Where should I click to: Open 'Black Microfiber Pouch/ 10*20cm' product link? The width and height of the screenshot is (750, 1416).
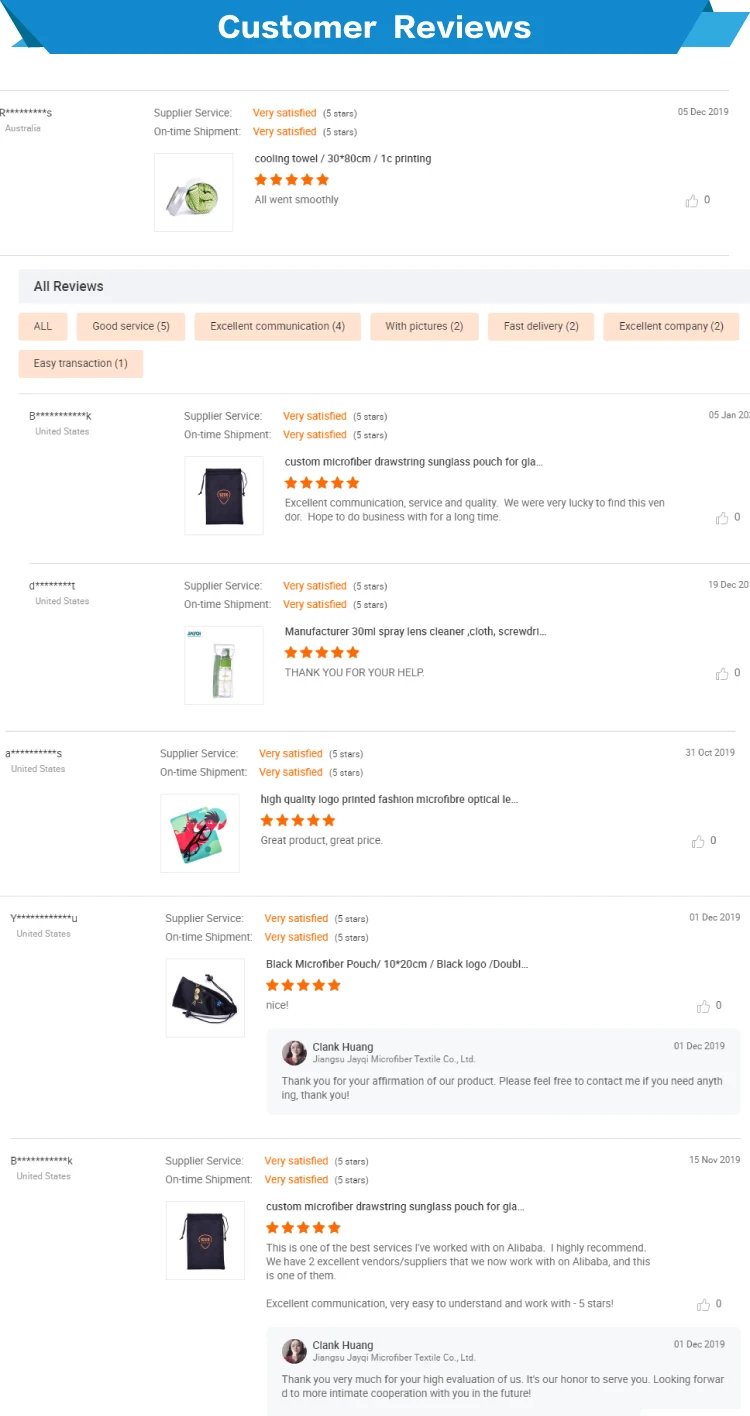pos(397,965)
